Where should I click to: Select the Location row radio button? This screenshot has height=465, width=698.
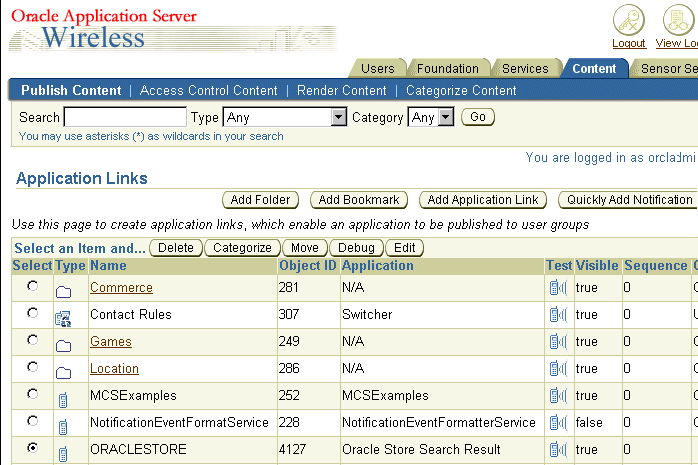pyautogui.click(x=32, y=367)
